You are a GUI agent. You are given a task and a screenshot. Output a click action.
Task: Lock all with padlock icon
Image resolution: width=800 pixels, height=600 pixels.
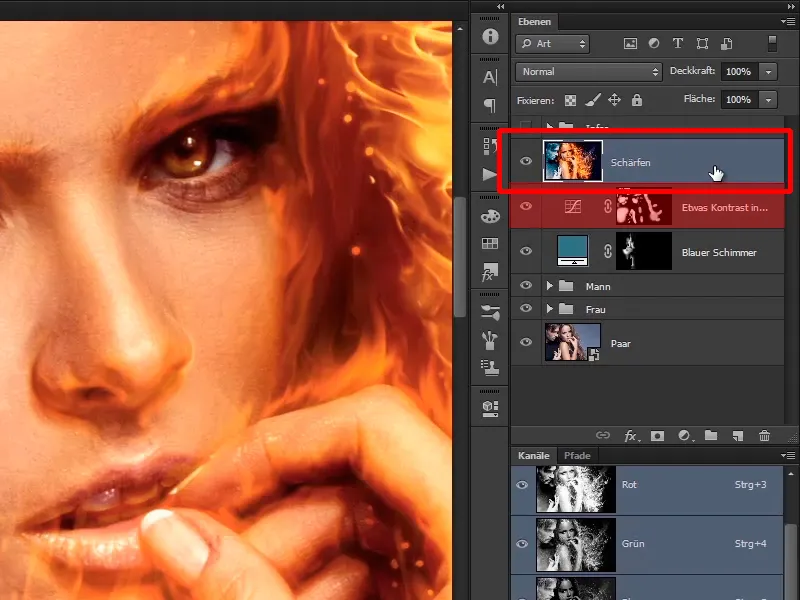point(637,100)
